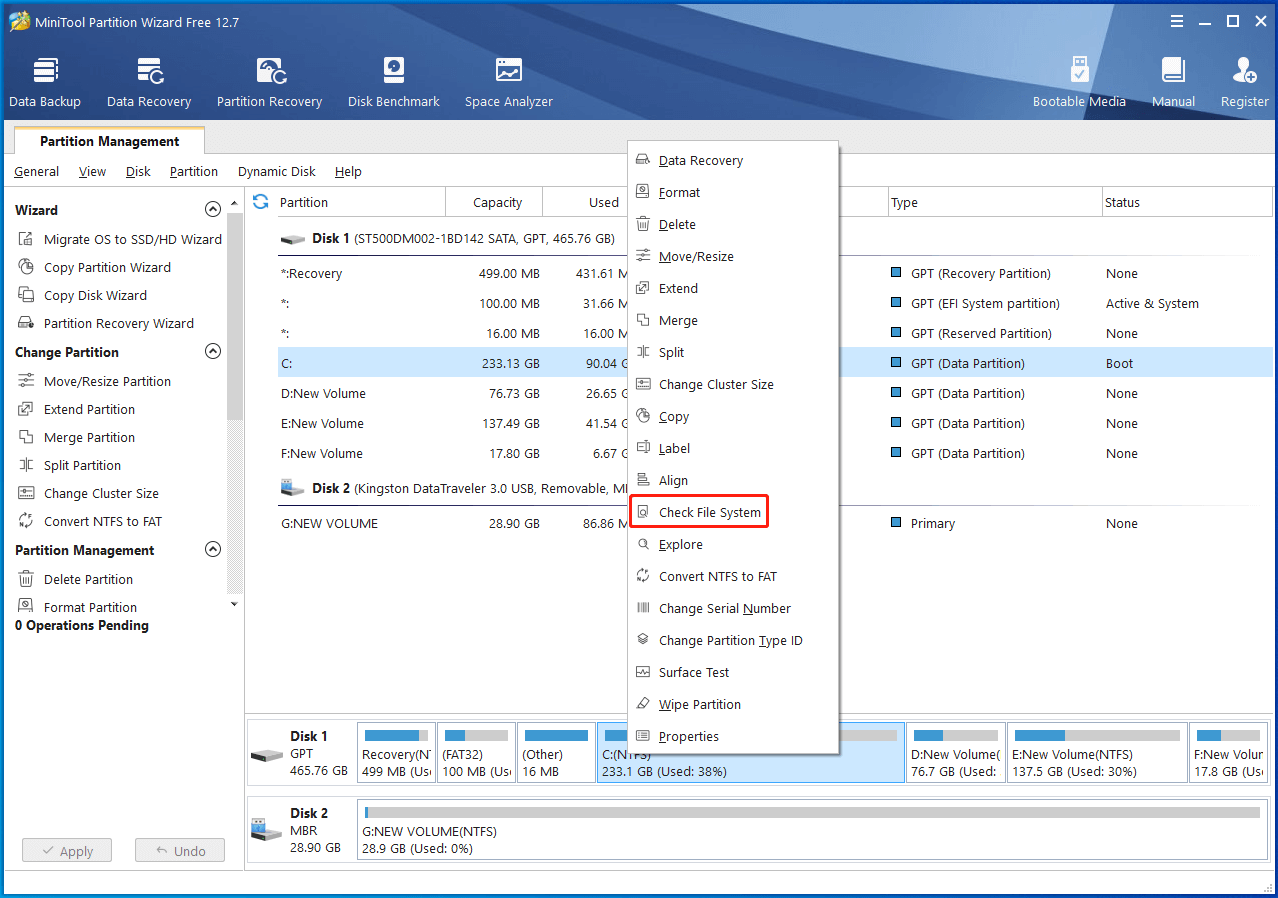Viewport: 1278px width, 898px height.
Task: Select Format in context menu
Action: click(x=733, y=192)
